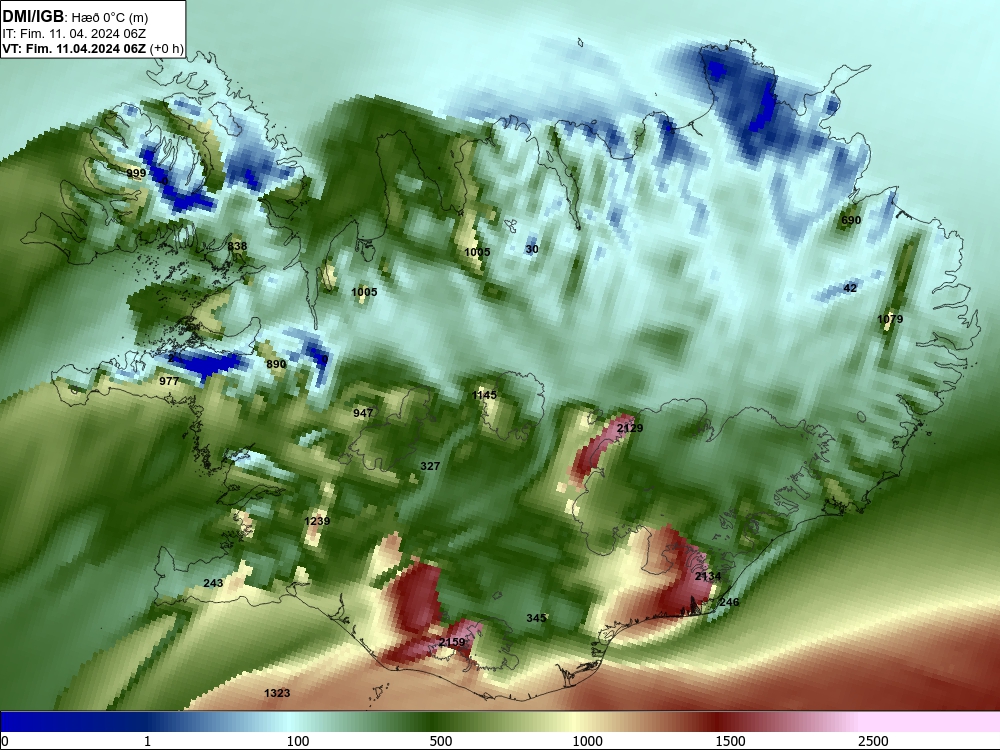This screenshot has height=750, width=1000.
Task: Click the 1239 height label on map
Action: 317,521
